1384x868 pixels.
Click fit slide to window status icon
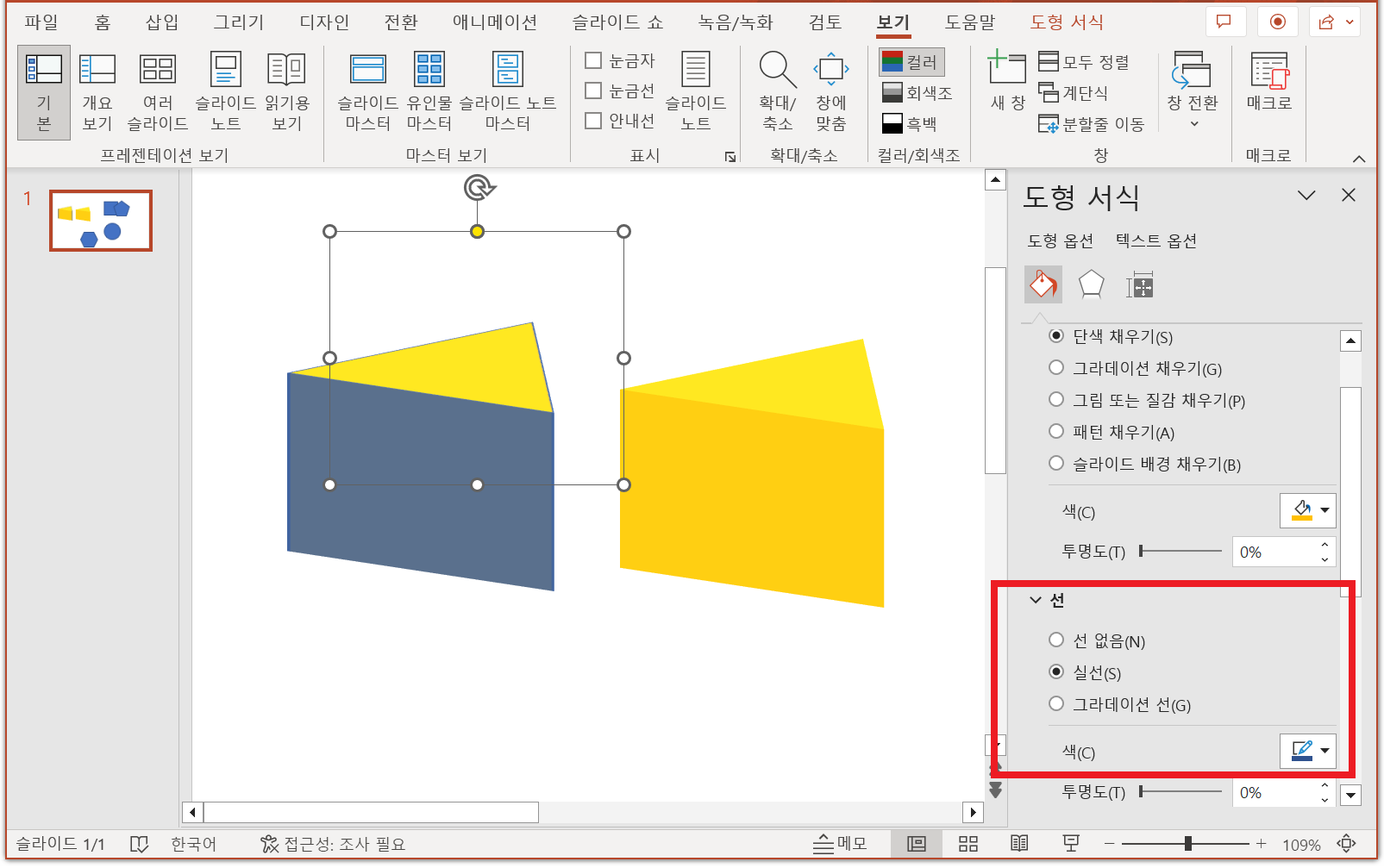pos(1346,844)
